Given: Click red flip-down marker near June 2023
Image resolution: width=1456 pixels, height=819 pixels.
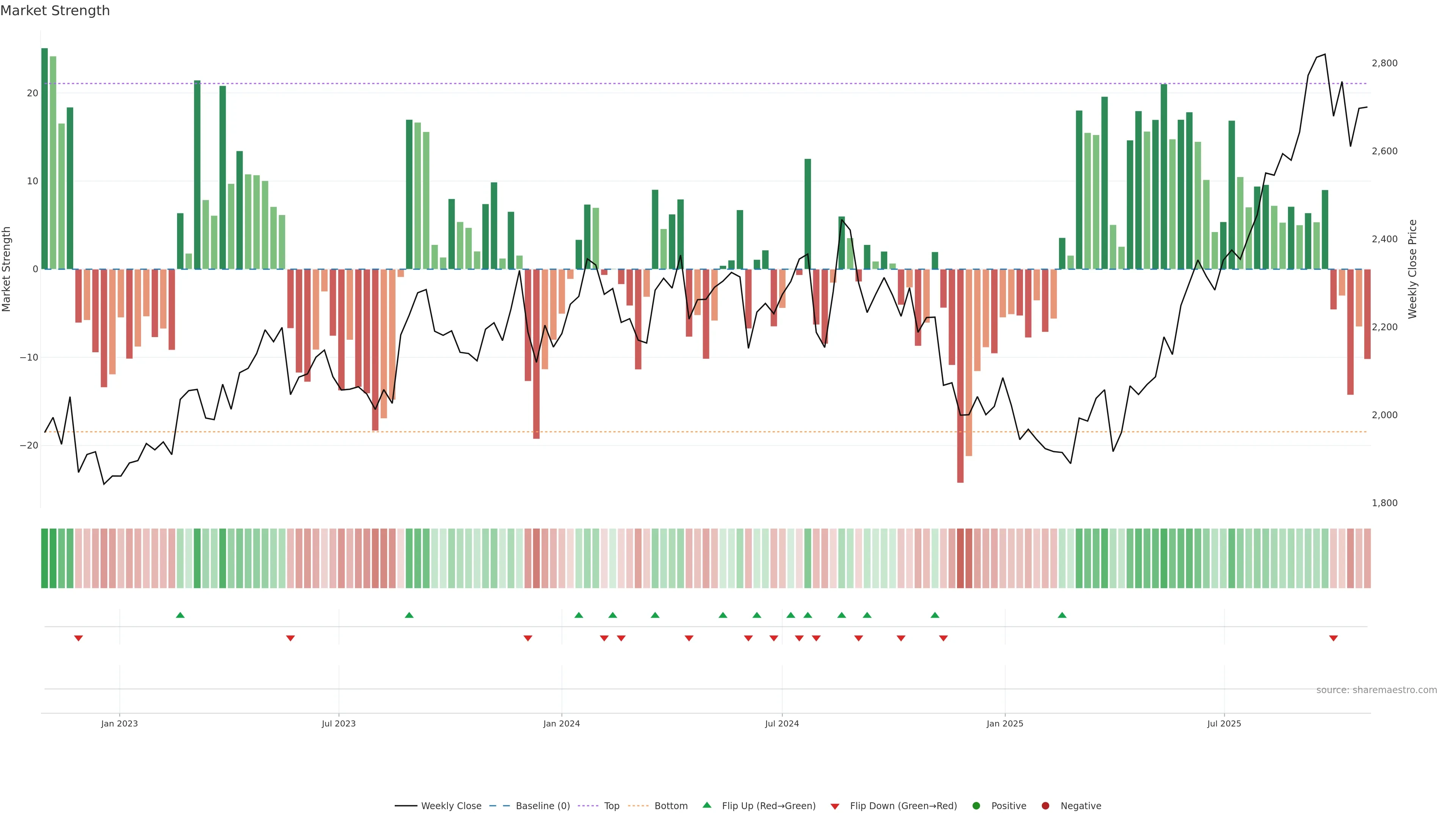Looking at the screenshot, I should pos(290,638).
